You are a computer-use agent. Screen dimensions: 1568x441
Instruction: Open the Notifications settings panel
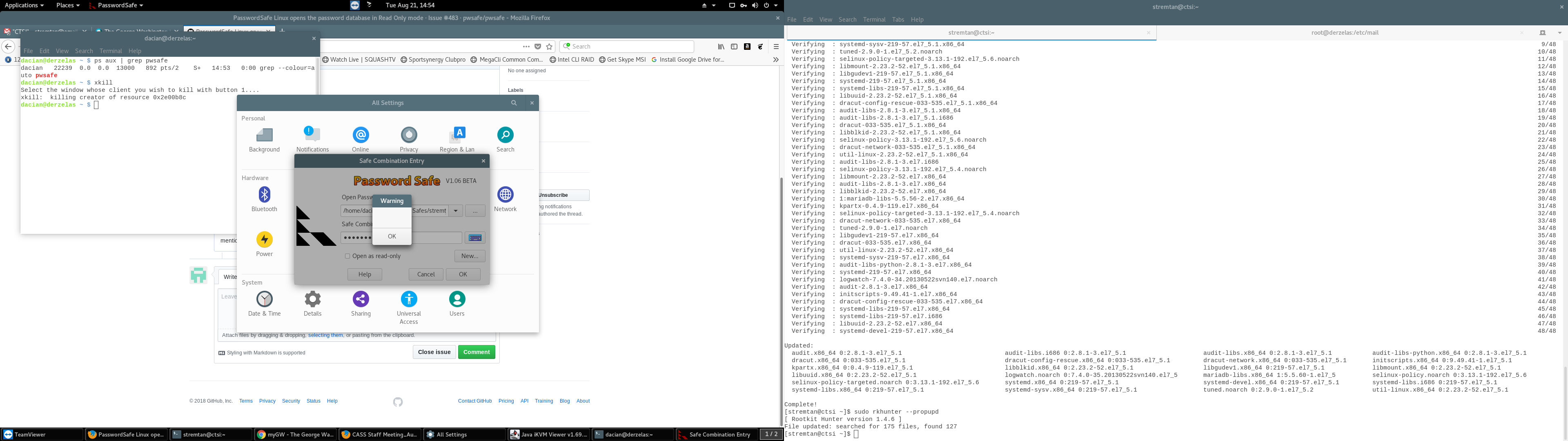point(312,135)
